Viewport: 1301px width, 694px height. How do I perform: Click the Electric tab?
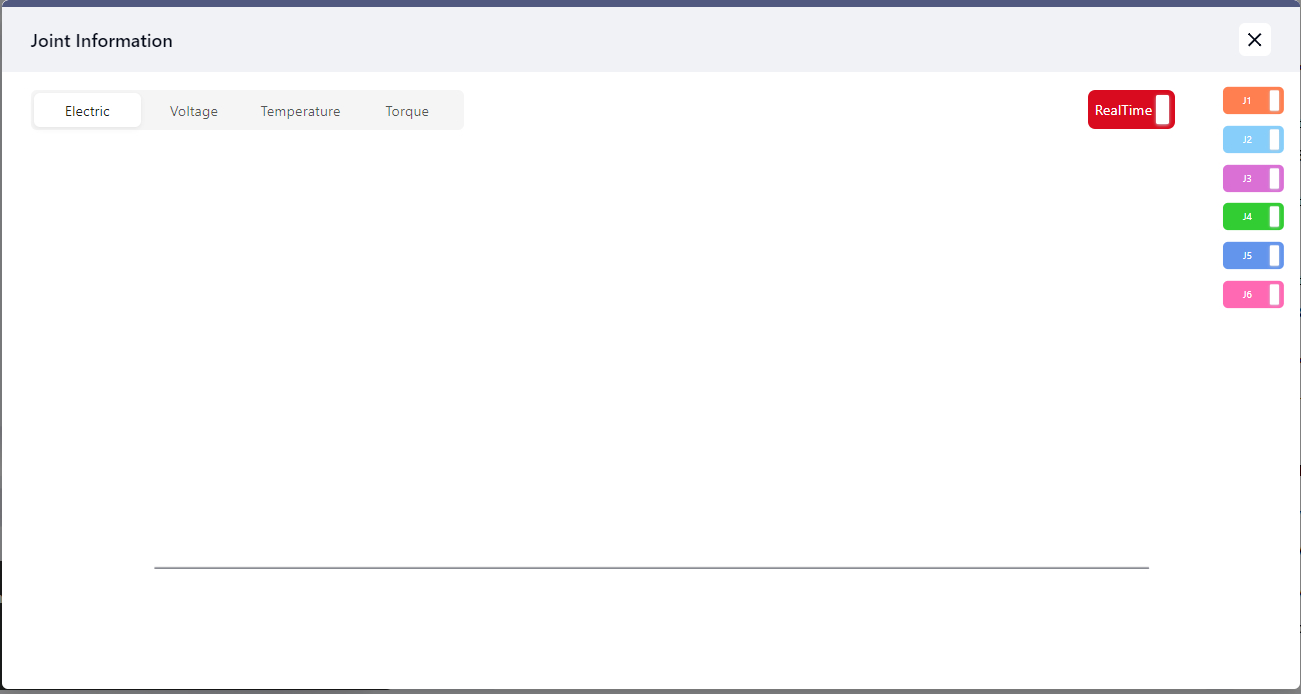[88, 111]
